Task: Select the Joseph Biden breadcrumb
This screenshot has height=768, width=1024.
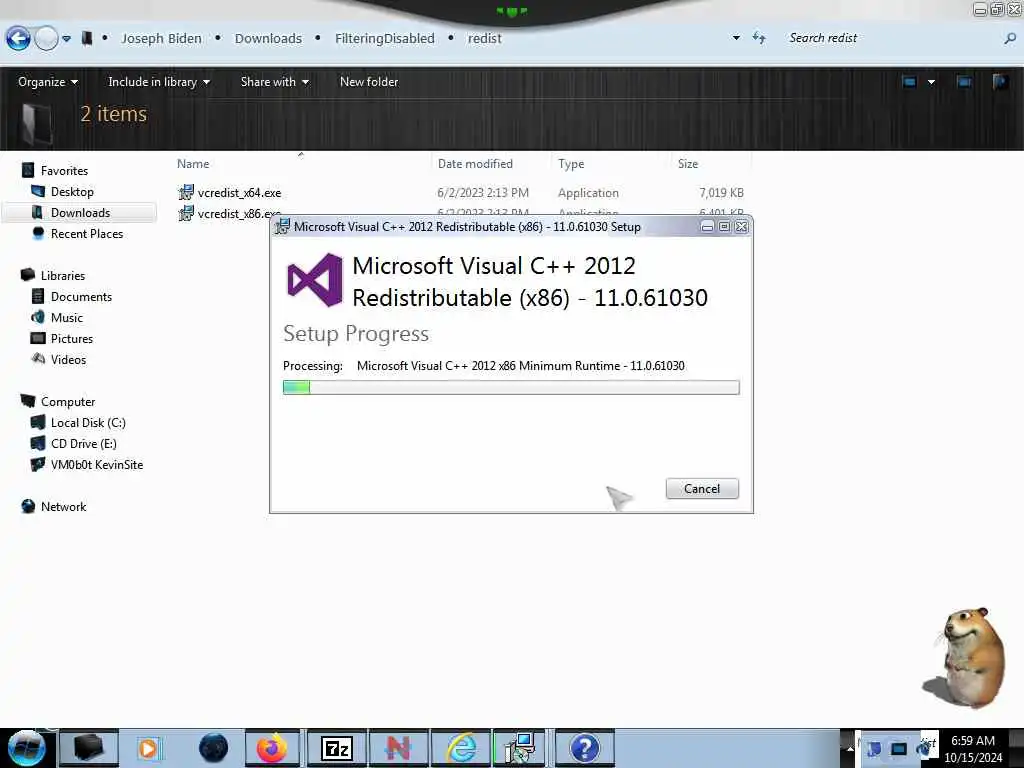Action: [161, 39]
